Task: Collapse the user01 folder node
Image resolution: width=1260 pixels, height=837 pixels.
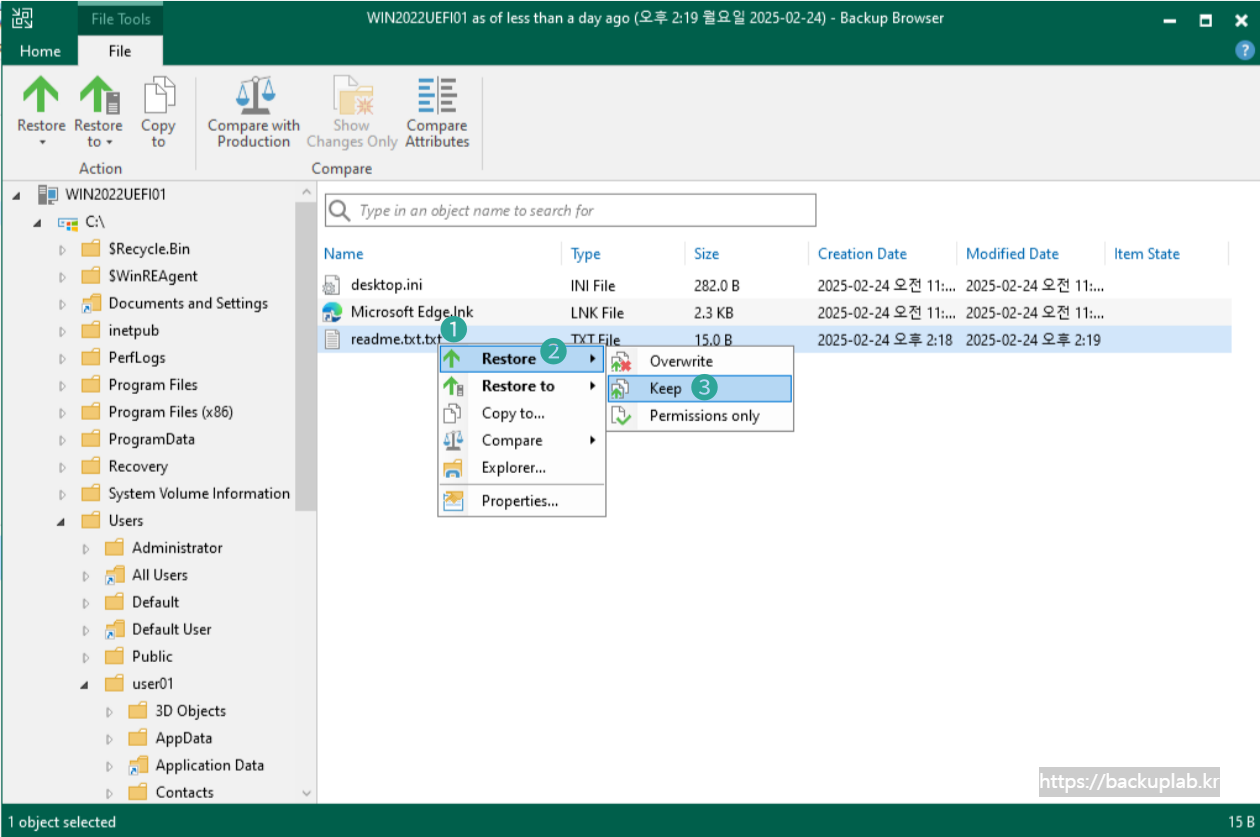Action: click(85, 685)
